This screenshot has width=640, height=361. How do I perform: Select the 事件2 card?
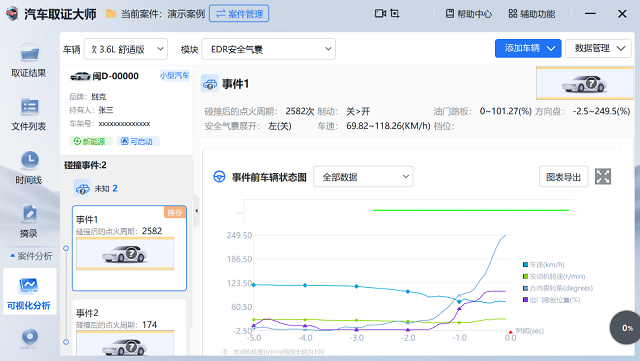[129, 328]
